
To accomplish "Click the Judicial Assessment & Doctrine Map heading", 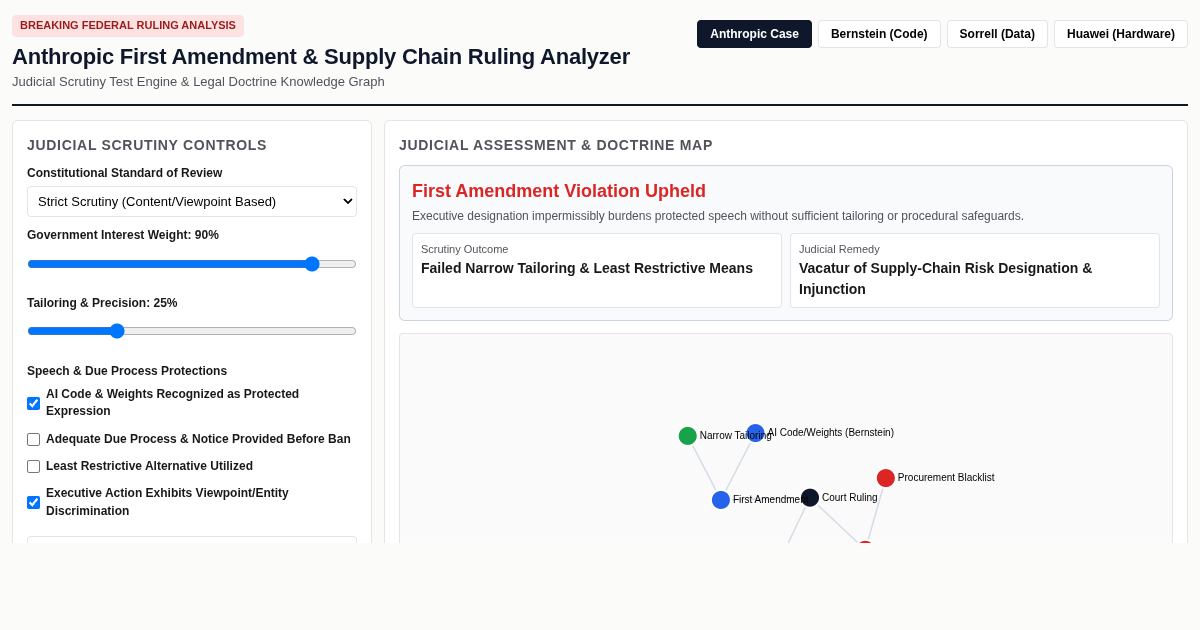I will click(x=556, y=145).
